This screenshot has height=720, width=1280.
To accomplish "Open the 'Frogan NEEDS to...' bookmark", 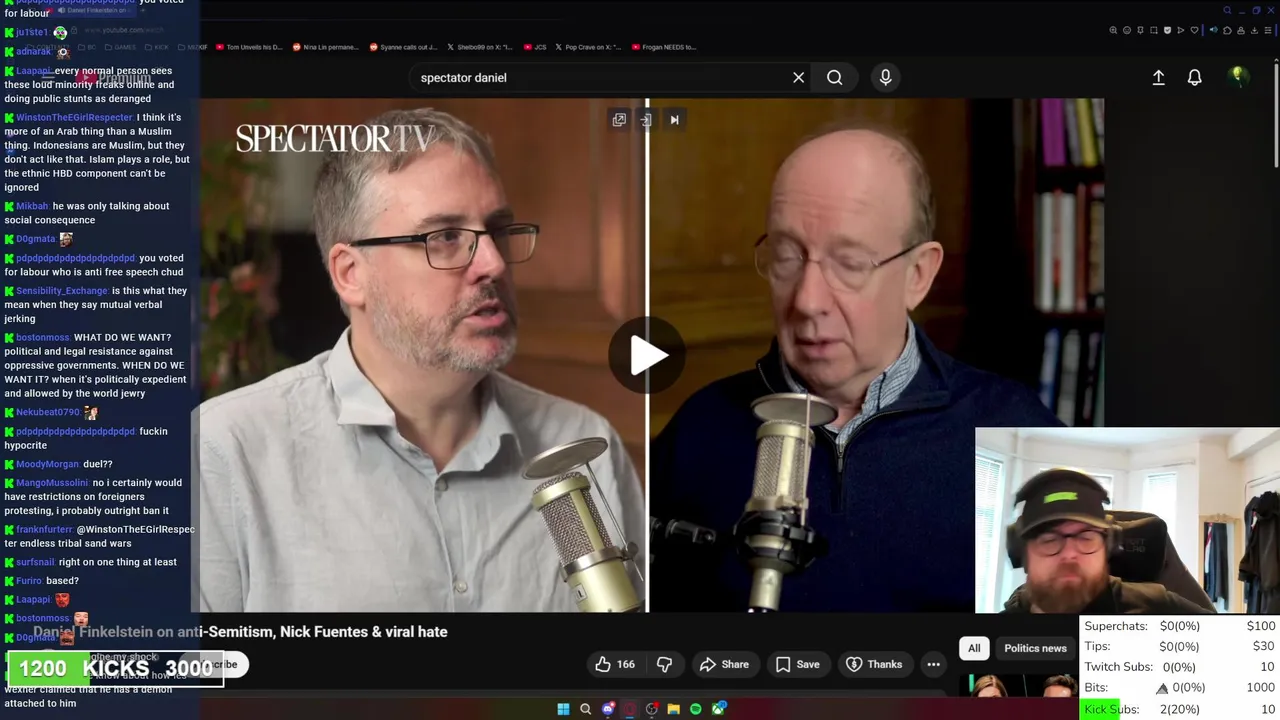I will click(664, 47).
